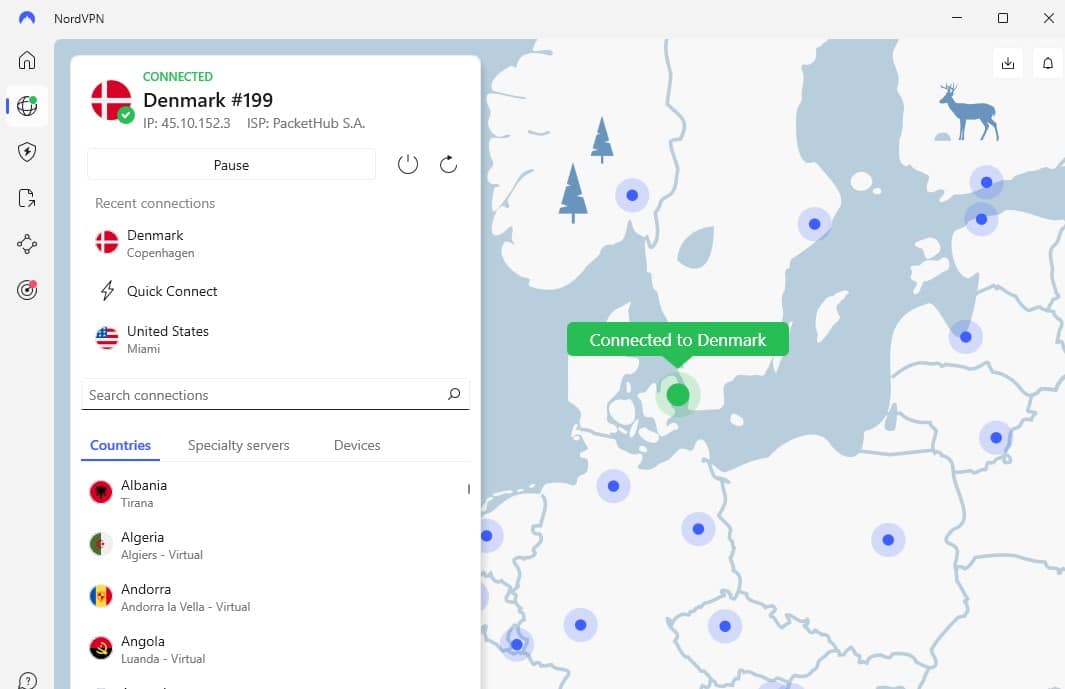1065x689 pixels.
Task: Click the green Denmark server pin on map
Action: click(x=678, y=394)
